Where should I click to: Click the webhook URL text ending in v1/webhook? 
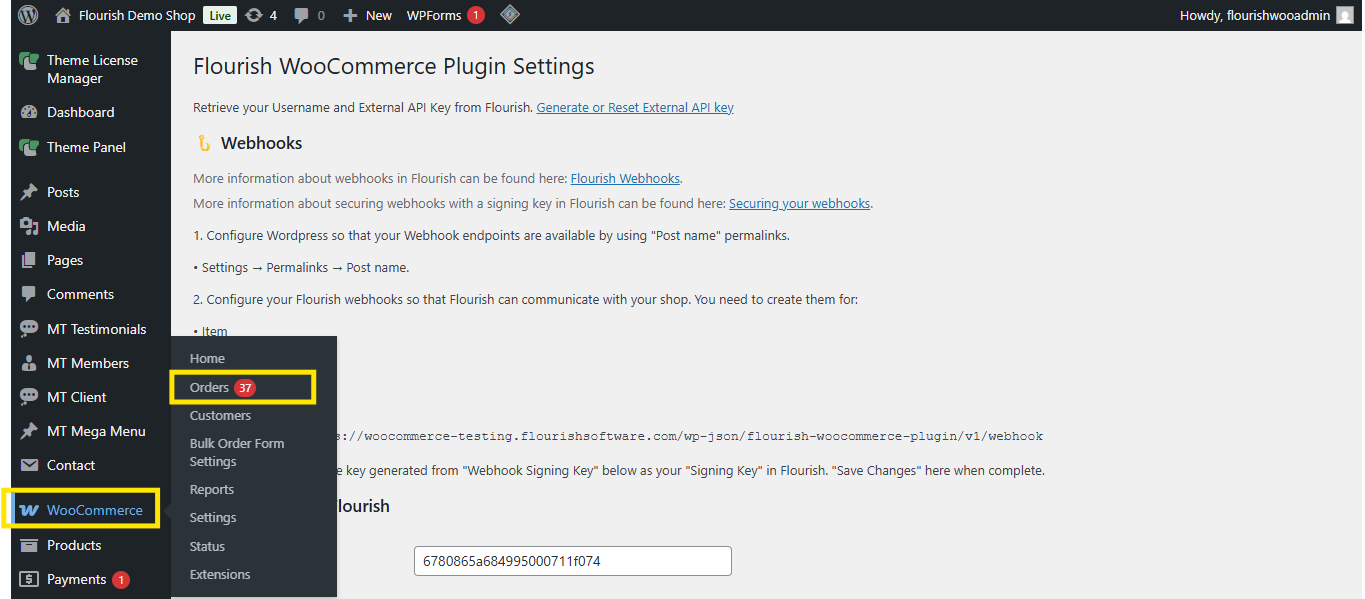point(690,436)
